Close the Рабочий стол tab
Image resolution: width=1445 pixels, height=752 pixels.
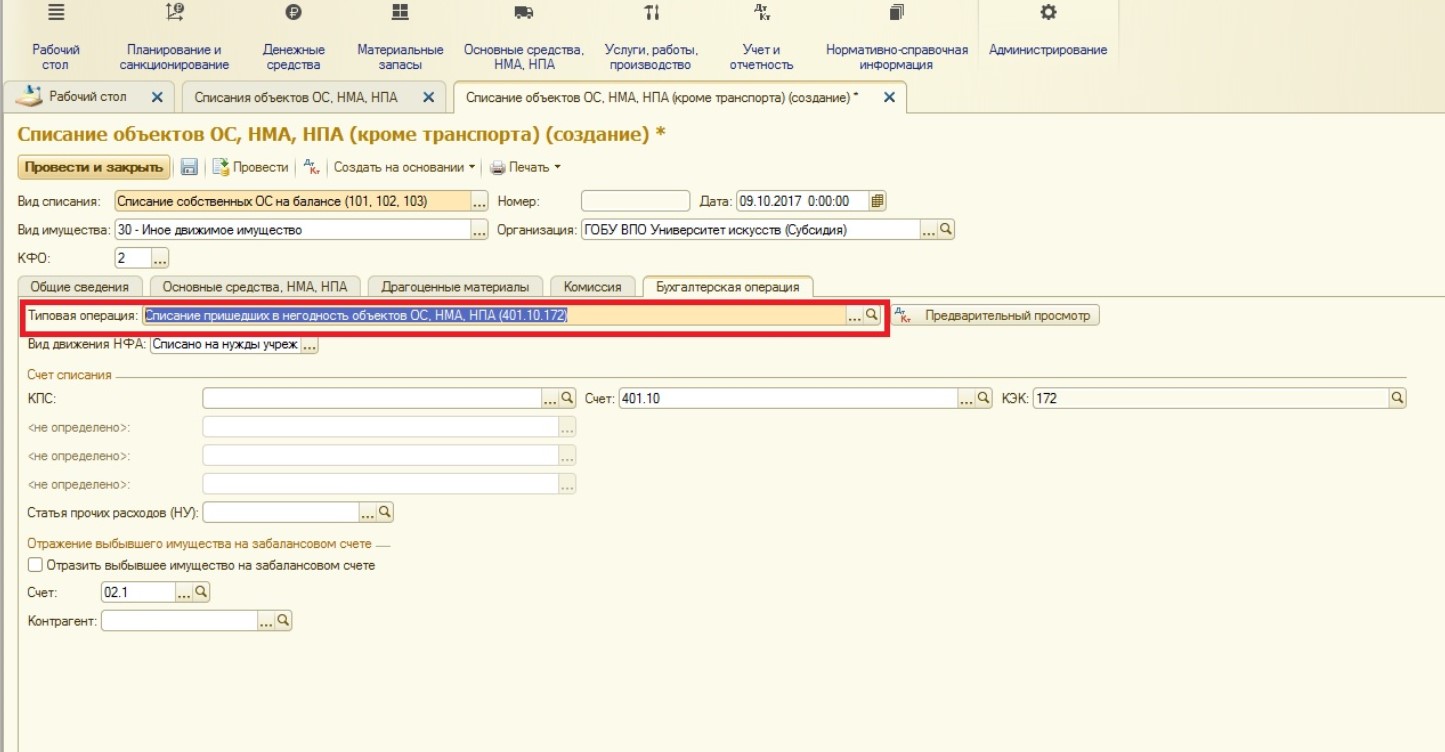click(157, 97)
